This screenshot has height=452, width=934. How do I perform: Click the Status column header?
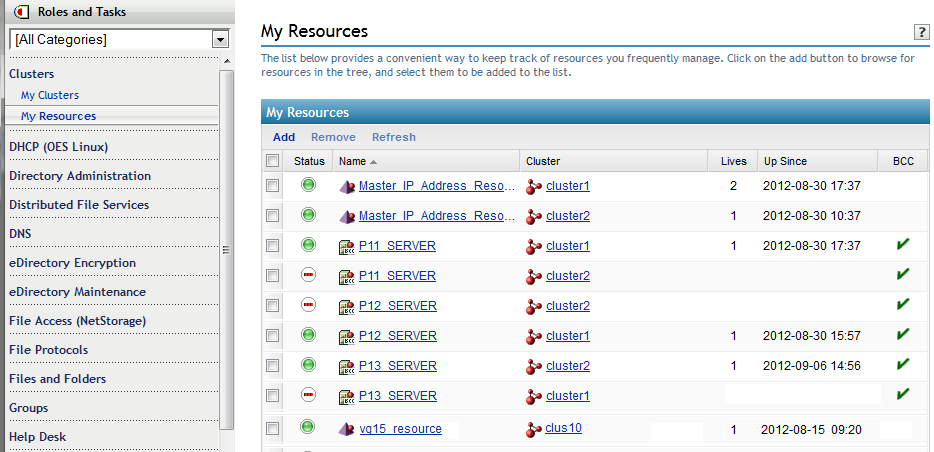pyautogui.click(x=309, y=161)
